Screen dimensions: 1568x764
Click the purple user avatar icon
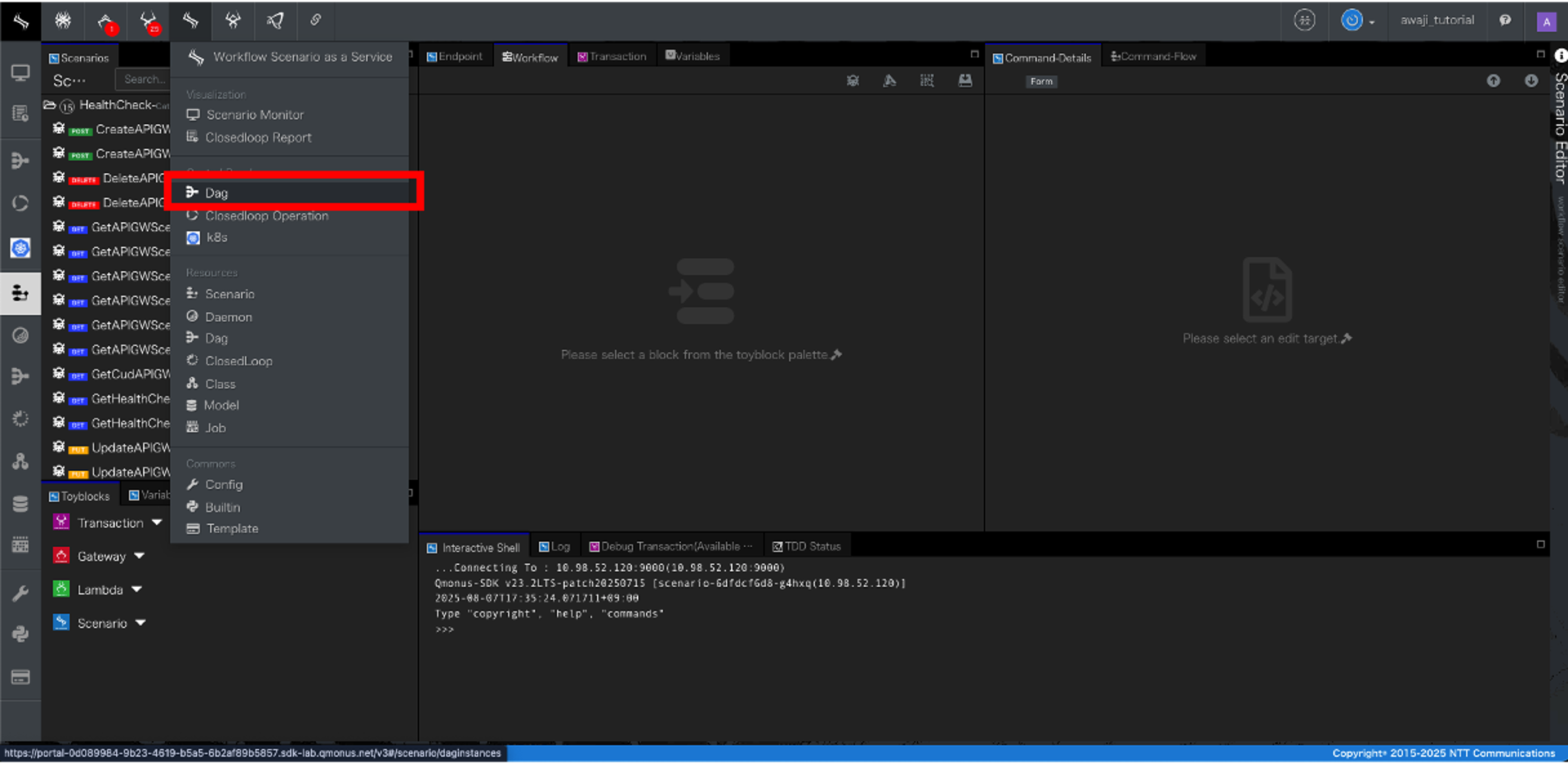1546,22
